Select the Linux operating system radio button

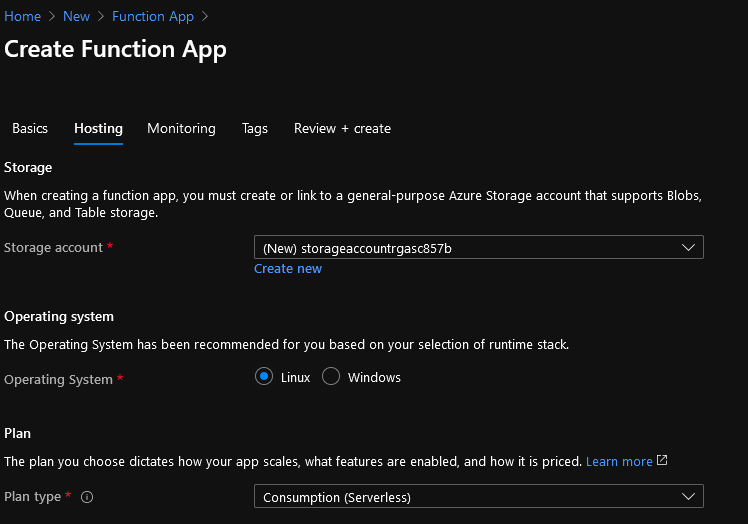(264, 377)
